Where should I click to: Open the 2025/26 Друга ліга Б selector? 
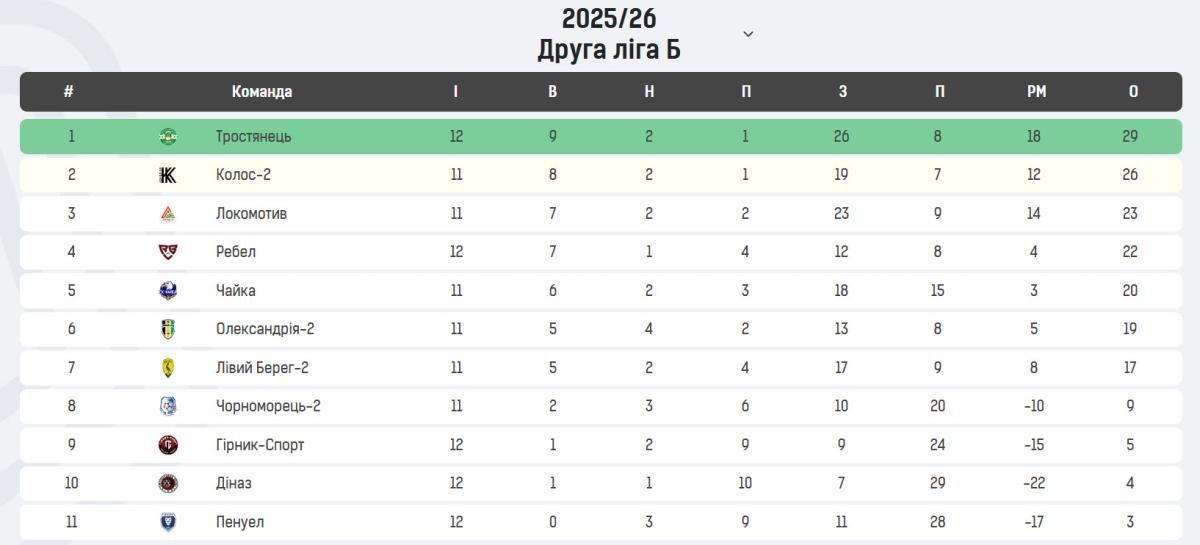click(x=609, y=34)
